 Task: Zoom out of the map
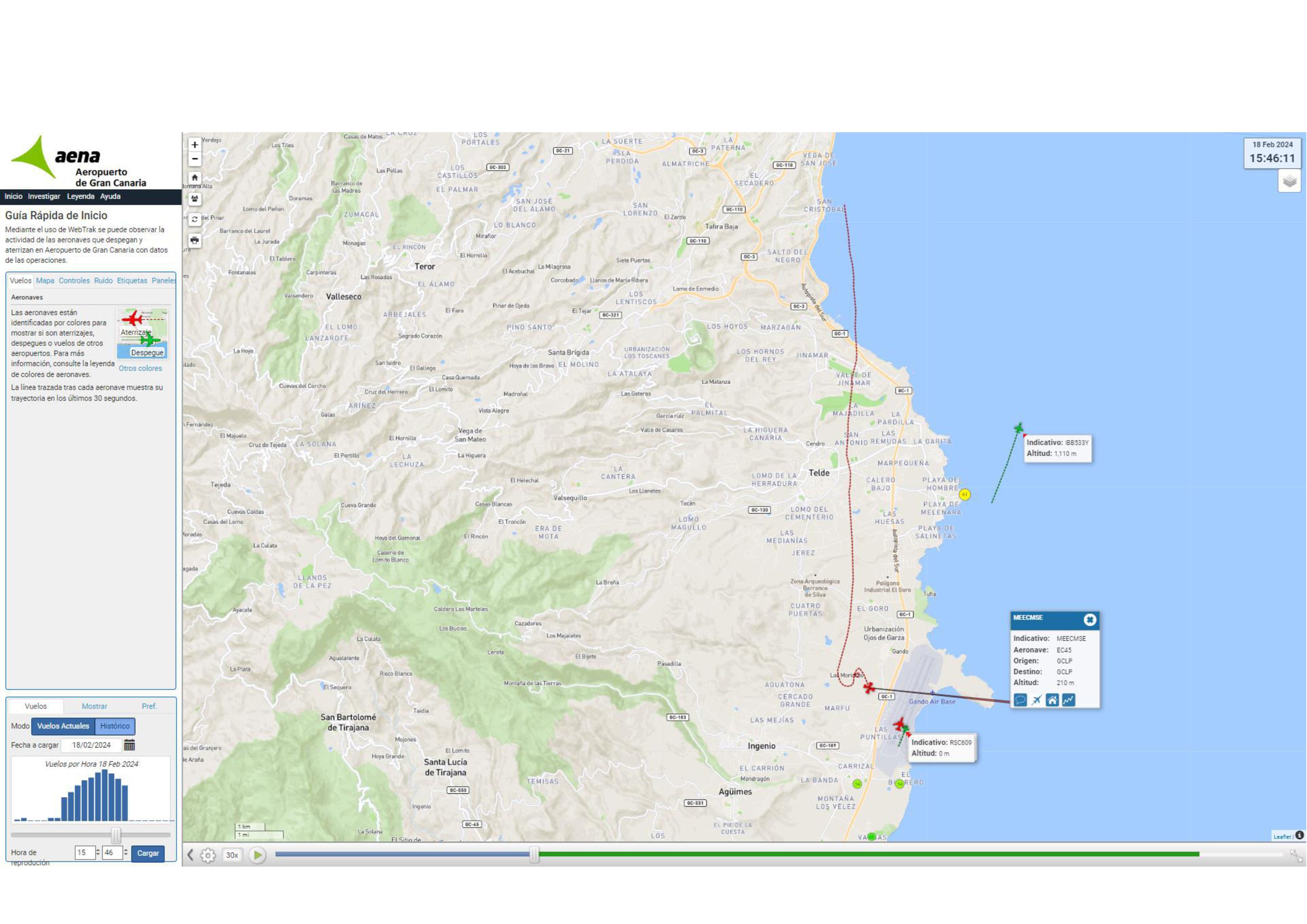click(x=195, y=159)
